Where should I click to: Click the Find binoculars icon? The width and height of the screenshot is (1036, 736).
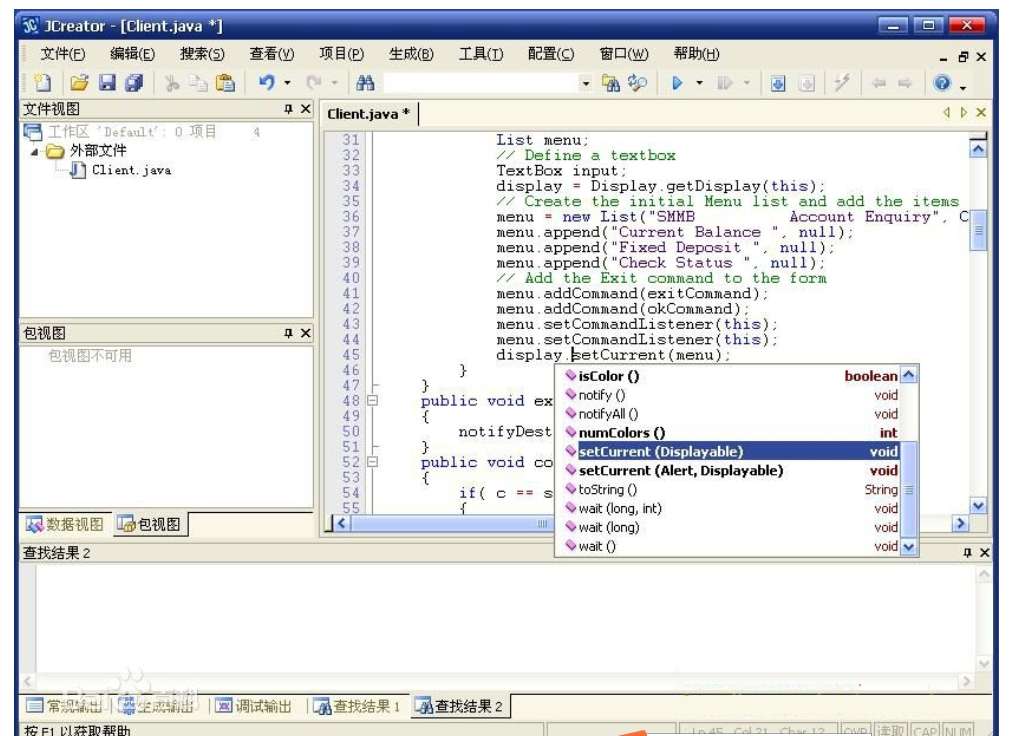tap(365, 83)
